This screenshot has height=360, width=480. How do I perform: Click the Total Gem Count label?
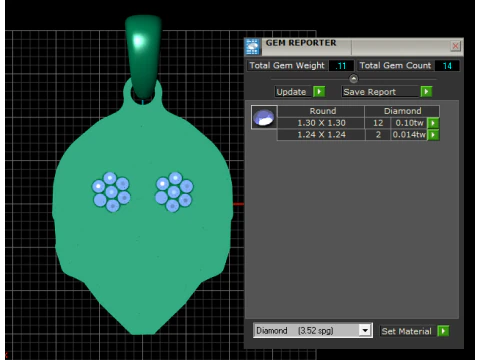point(395,65)
